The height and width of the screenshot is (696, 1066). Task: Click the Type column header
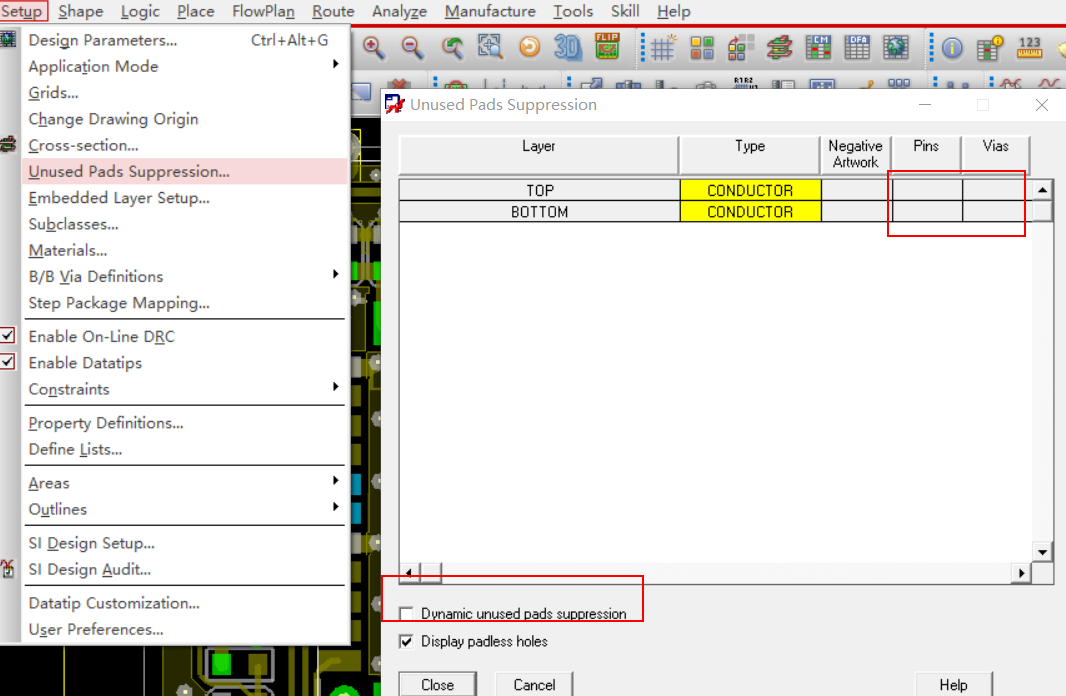pyautogui.click(x=750, y=155)
